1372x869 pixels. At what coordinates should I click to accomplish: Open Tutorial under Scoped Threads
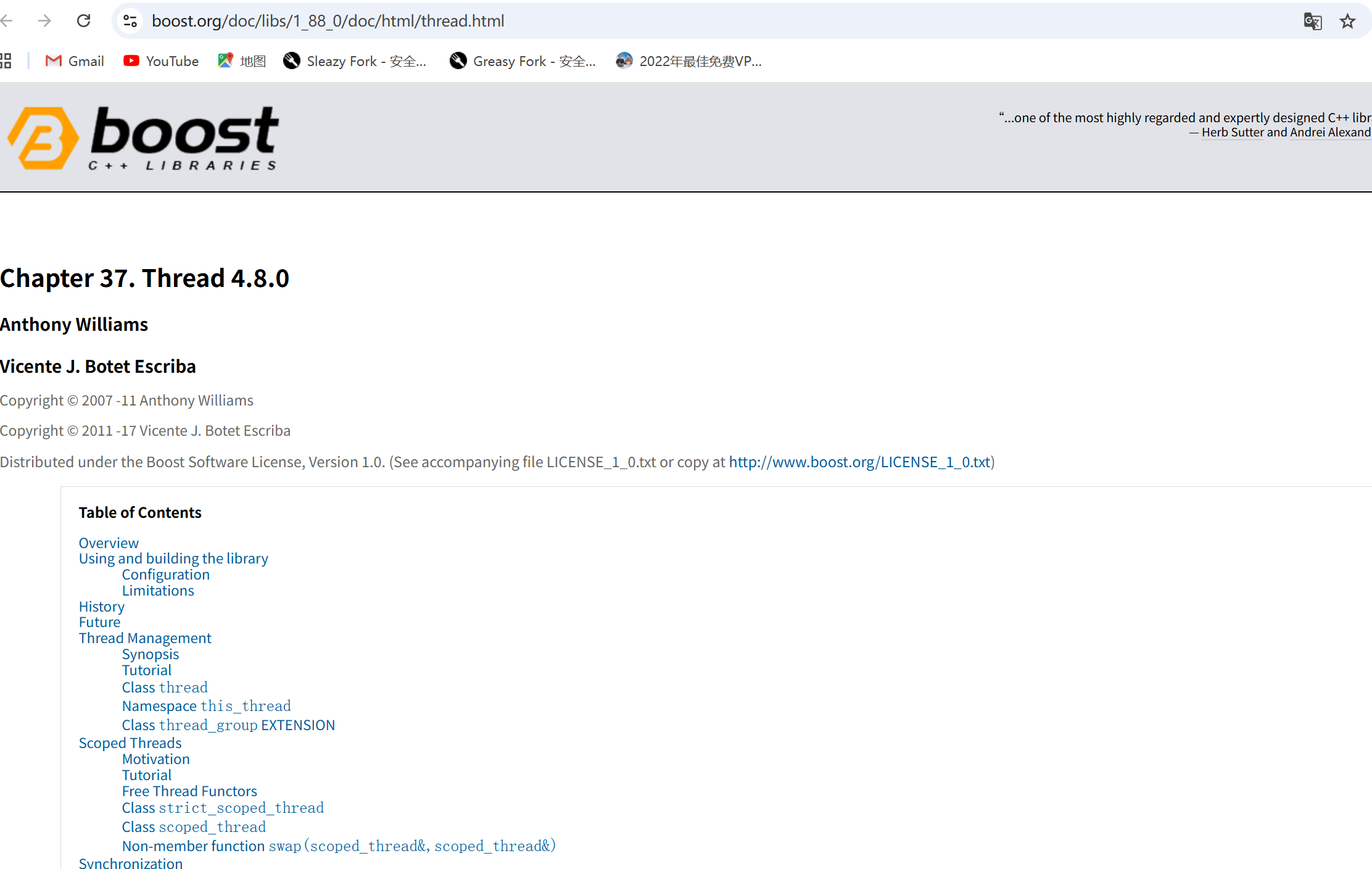[x=146, y=775]
